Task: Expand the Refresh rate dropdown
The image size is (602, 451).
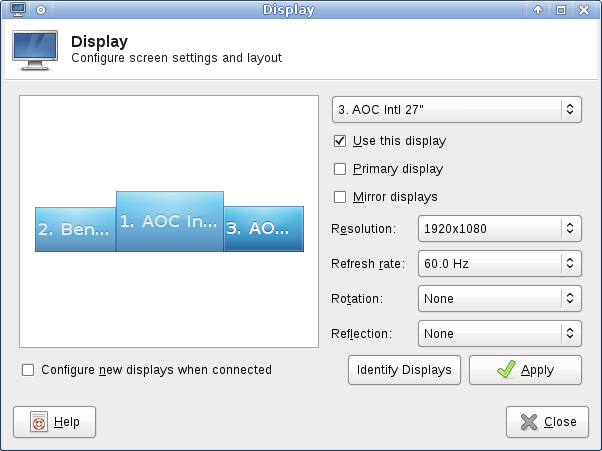Action: [x=498, y=264]
